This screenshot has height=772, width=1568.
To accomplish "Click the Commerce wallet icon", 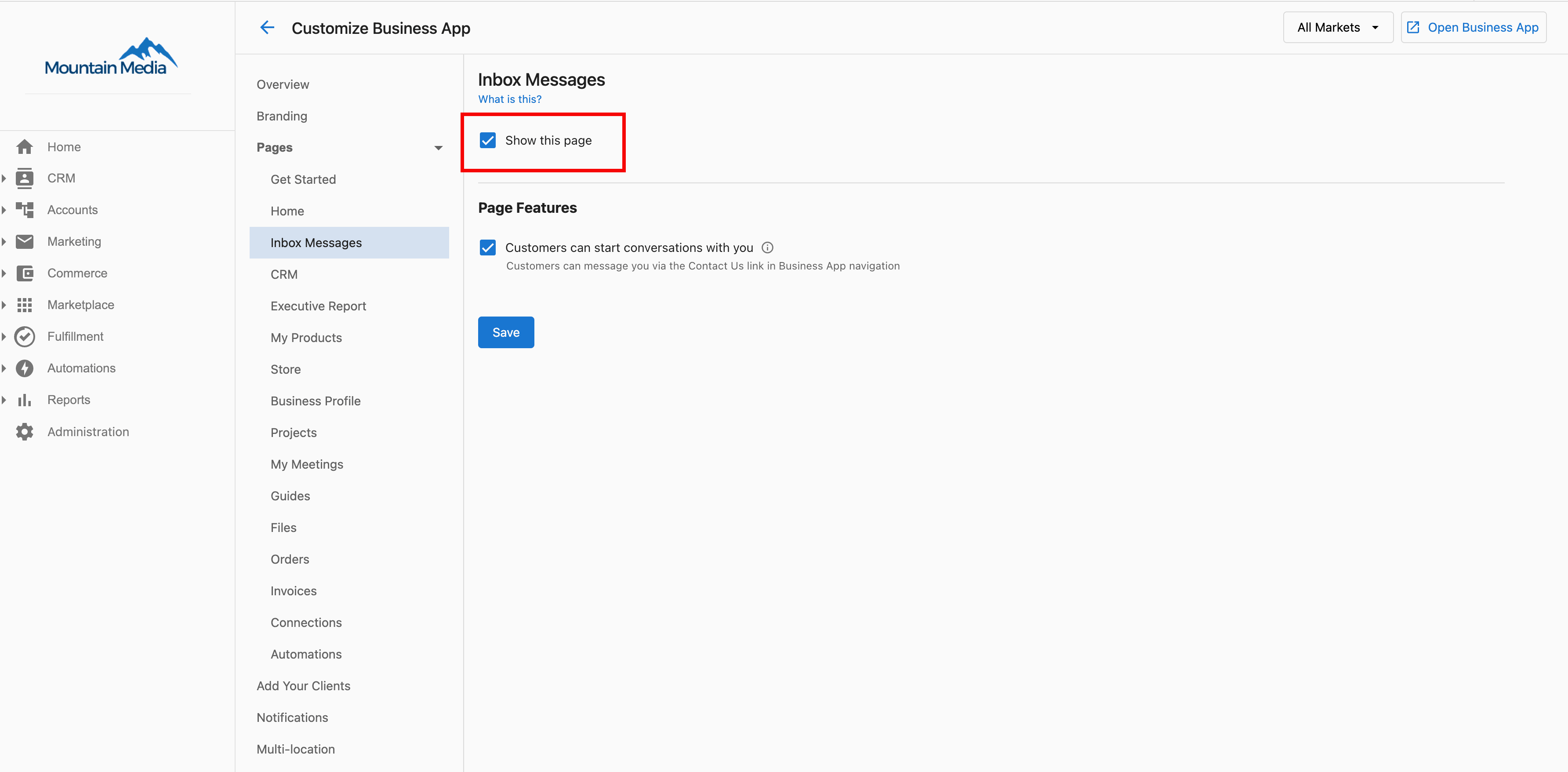I will pyautogui.click(x=24, y=273).
